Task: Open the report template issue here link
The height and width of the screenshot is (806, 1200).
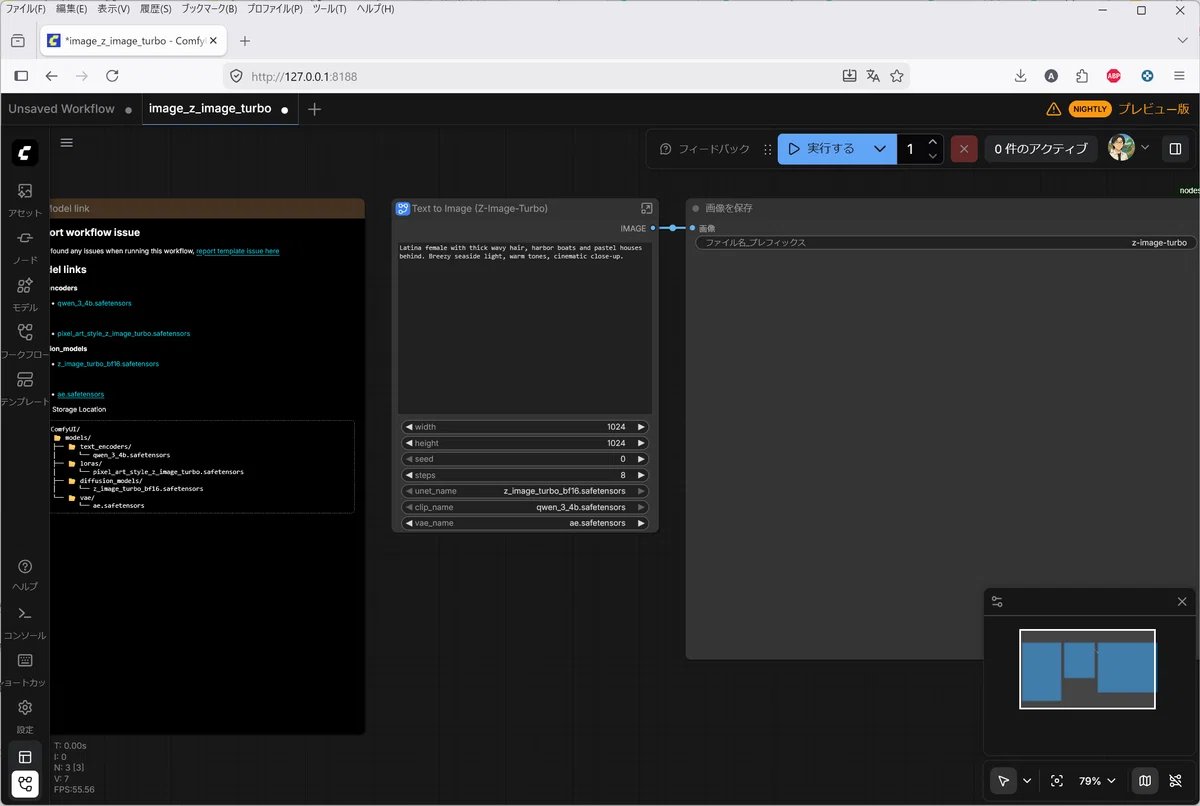Action: (238, 251)
